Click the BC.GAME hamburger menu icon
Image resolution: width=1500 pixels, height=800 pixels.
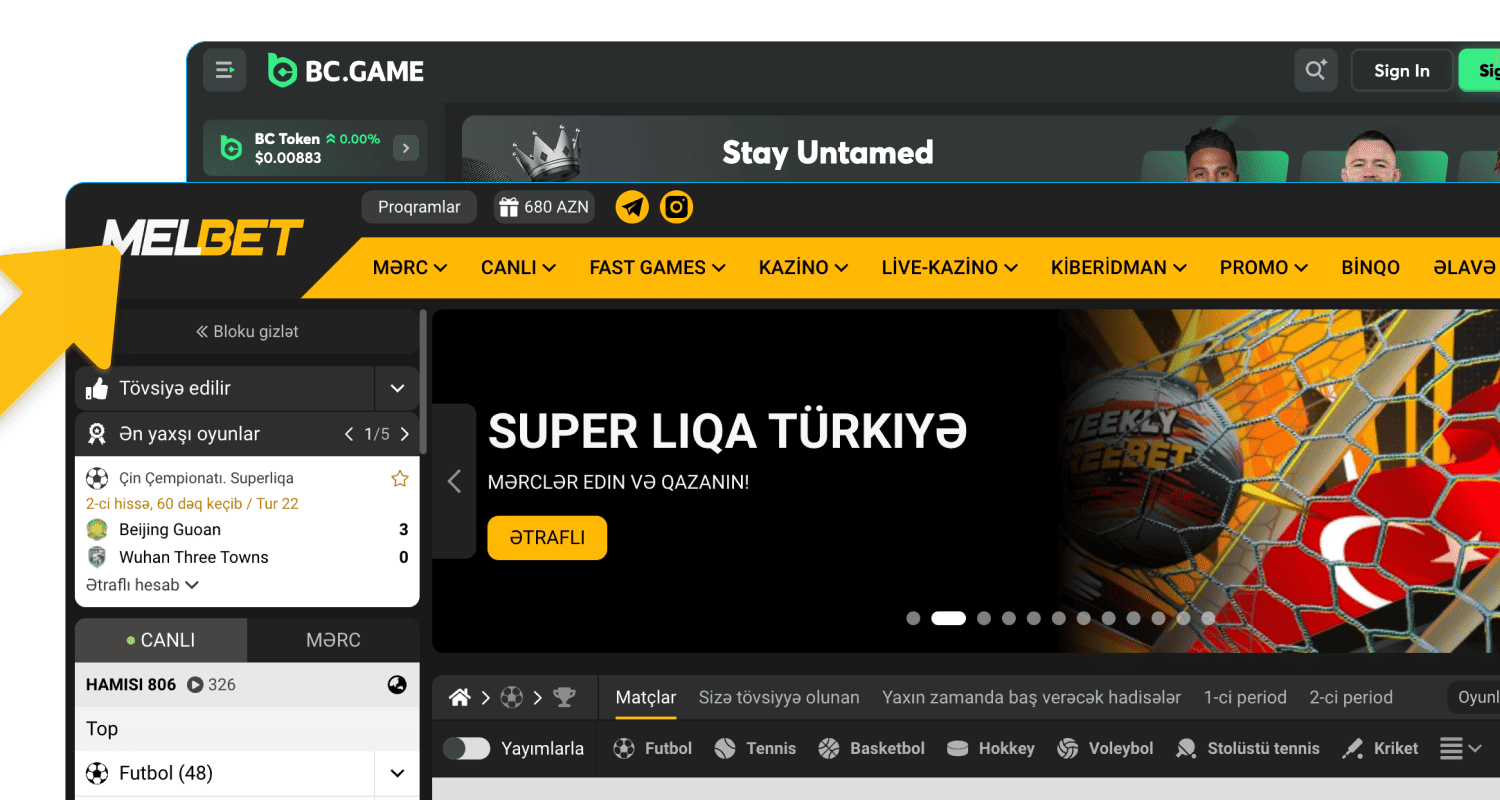(225, 71)
